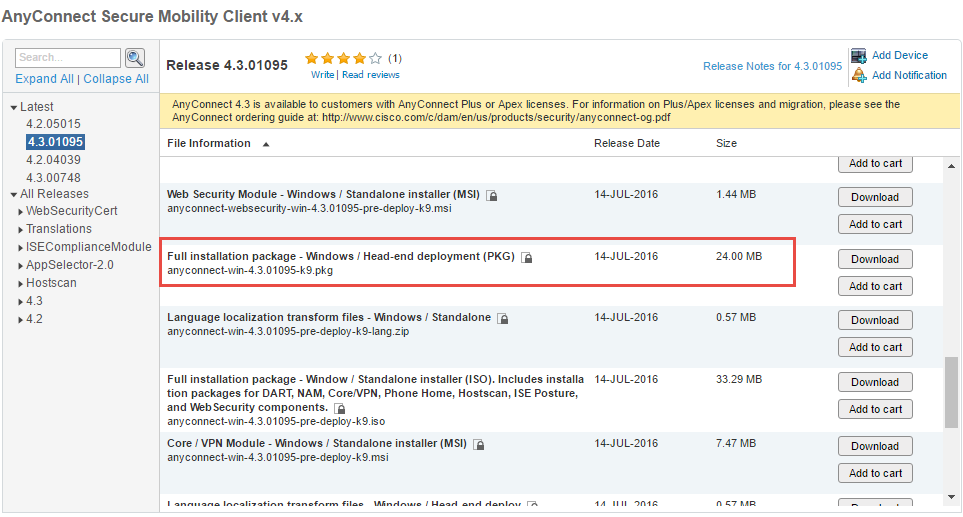Image resolution: width=963 pixels, height=517 pixels.
Task: Add Standalone installer ISO to cart
Action: [875, 409]
